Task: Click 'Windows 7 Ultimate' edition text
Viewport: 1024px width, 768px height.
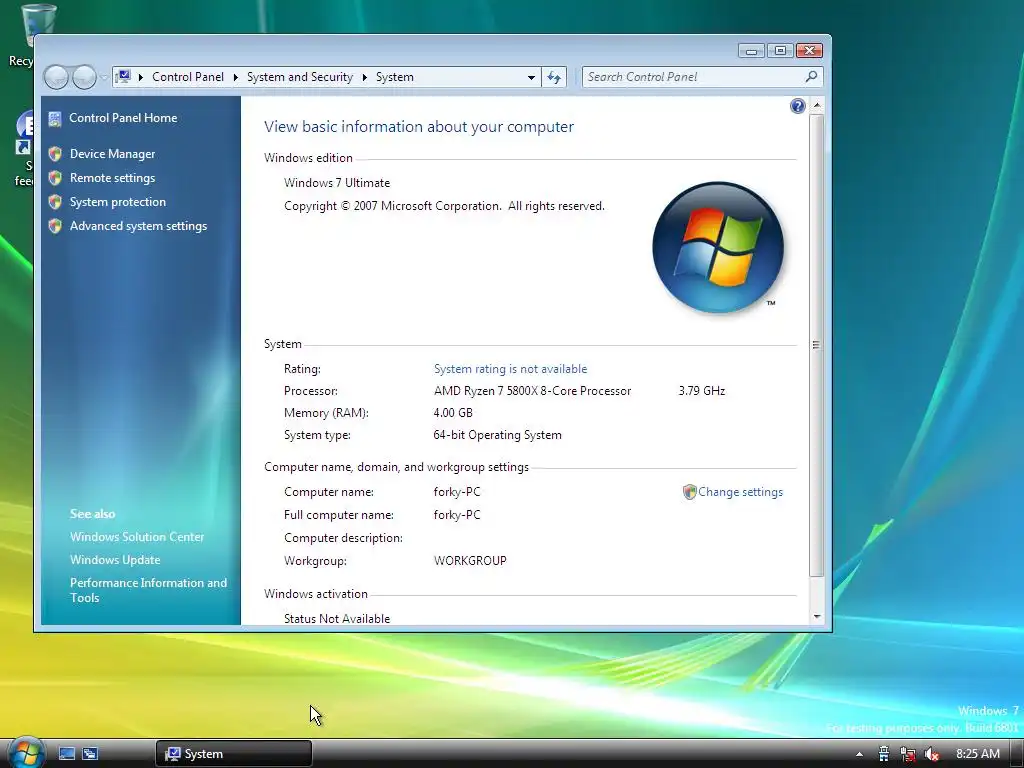Action: pos(337,183)
